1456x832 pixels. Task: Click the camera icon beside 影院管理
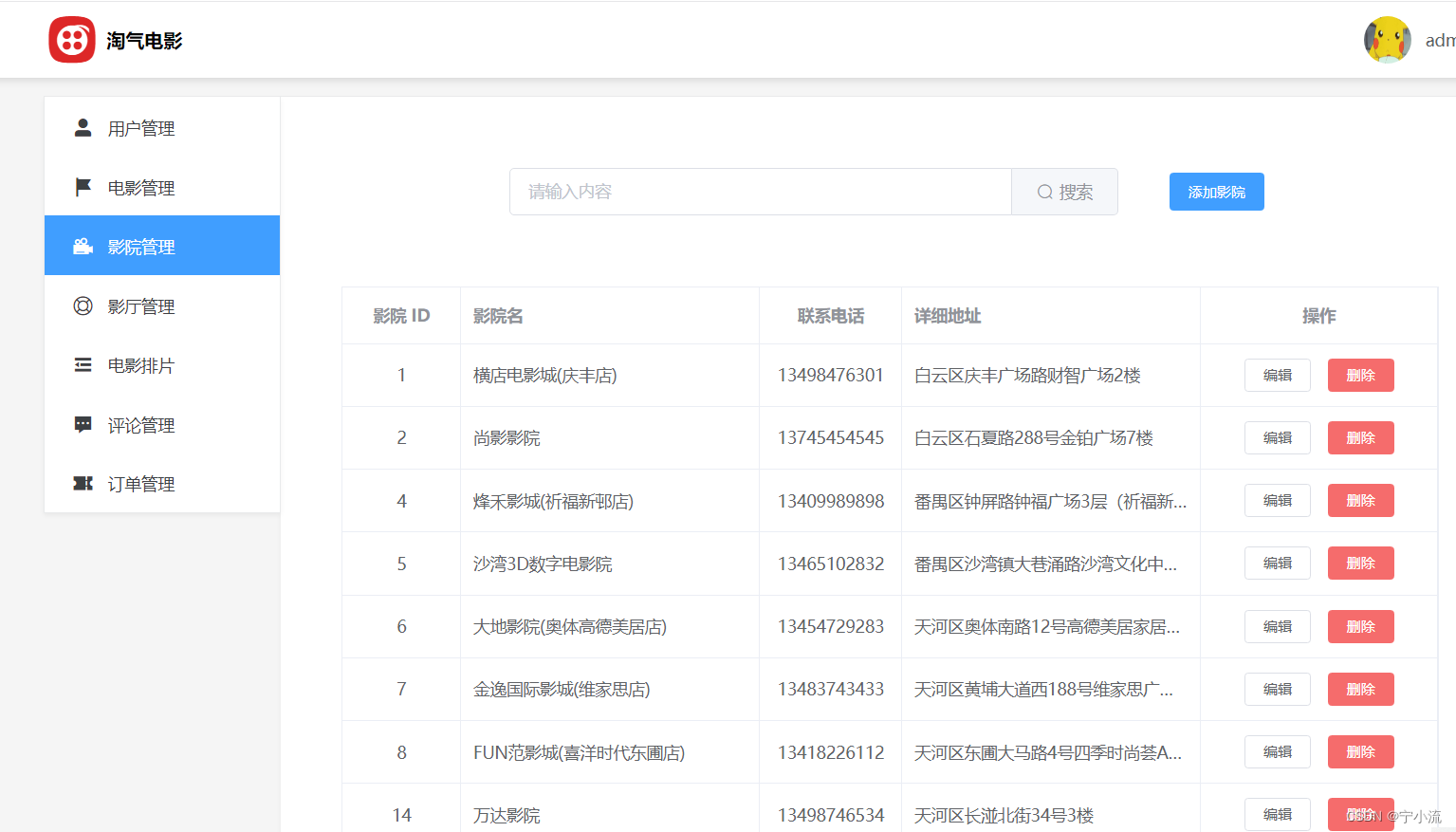[x=83, y=246]
